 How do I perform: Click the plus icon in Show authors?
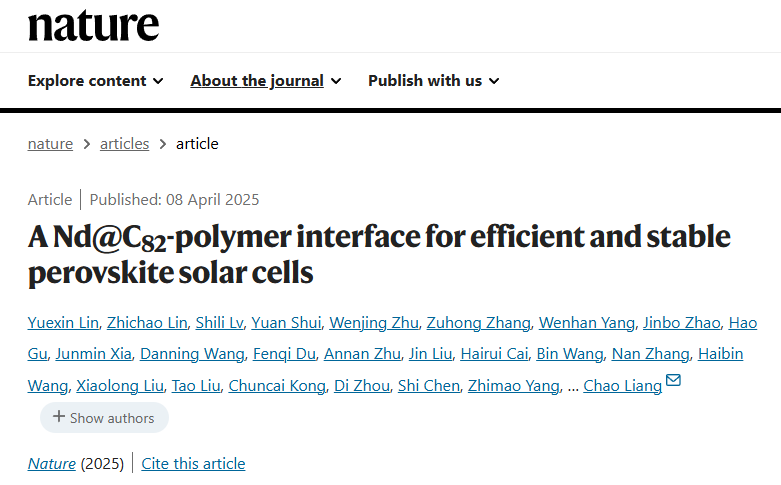point(59,416)
